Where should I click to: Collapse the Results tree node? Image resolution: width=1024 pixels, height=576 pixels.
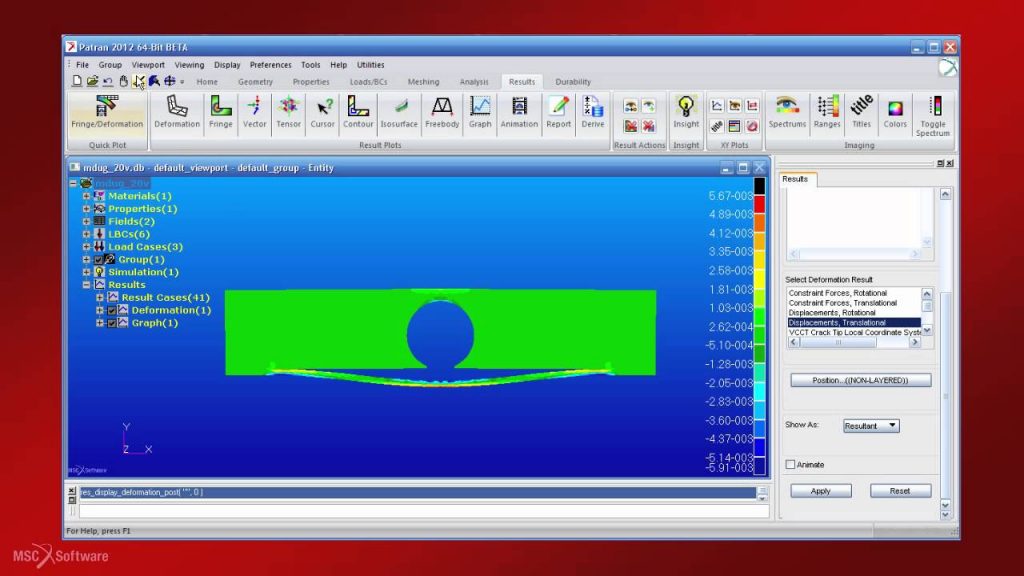(x=86, y=285)
